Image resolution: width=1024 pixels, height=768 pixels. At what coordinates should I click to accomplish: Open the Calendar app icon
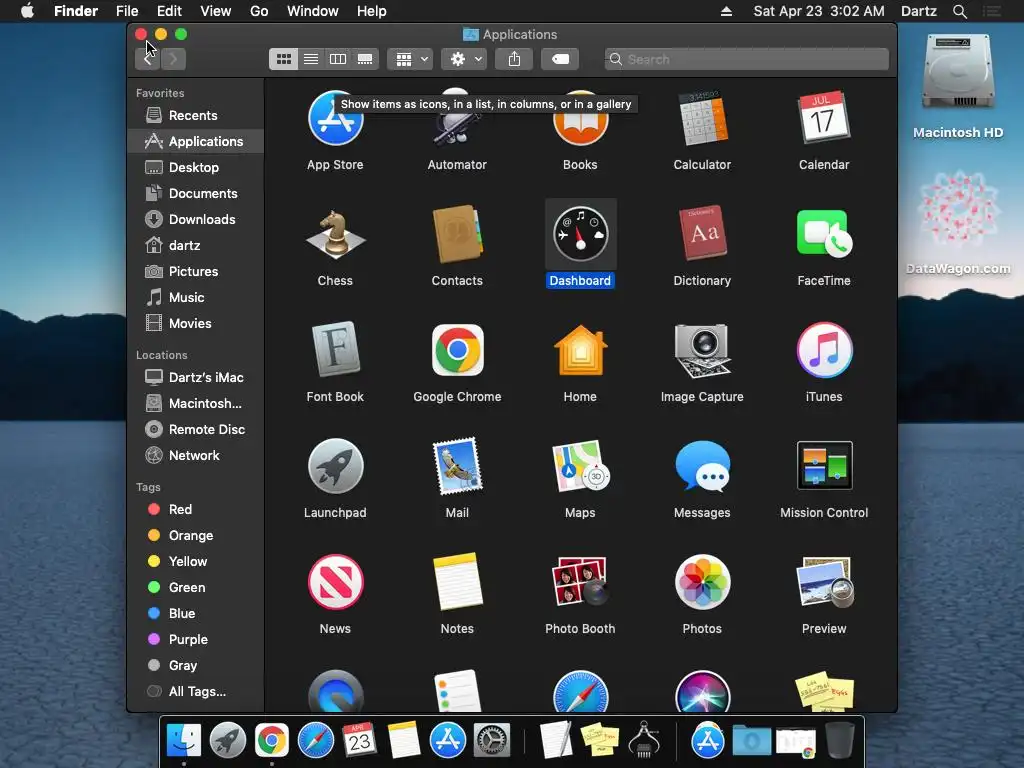pyautogui.click(x=824, y=119)
